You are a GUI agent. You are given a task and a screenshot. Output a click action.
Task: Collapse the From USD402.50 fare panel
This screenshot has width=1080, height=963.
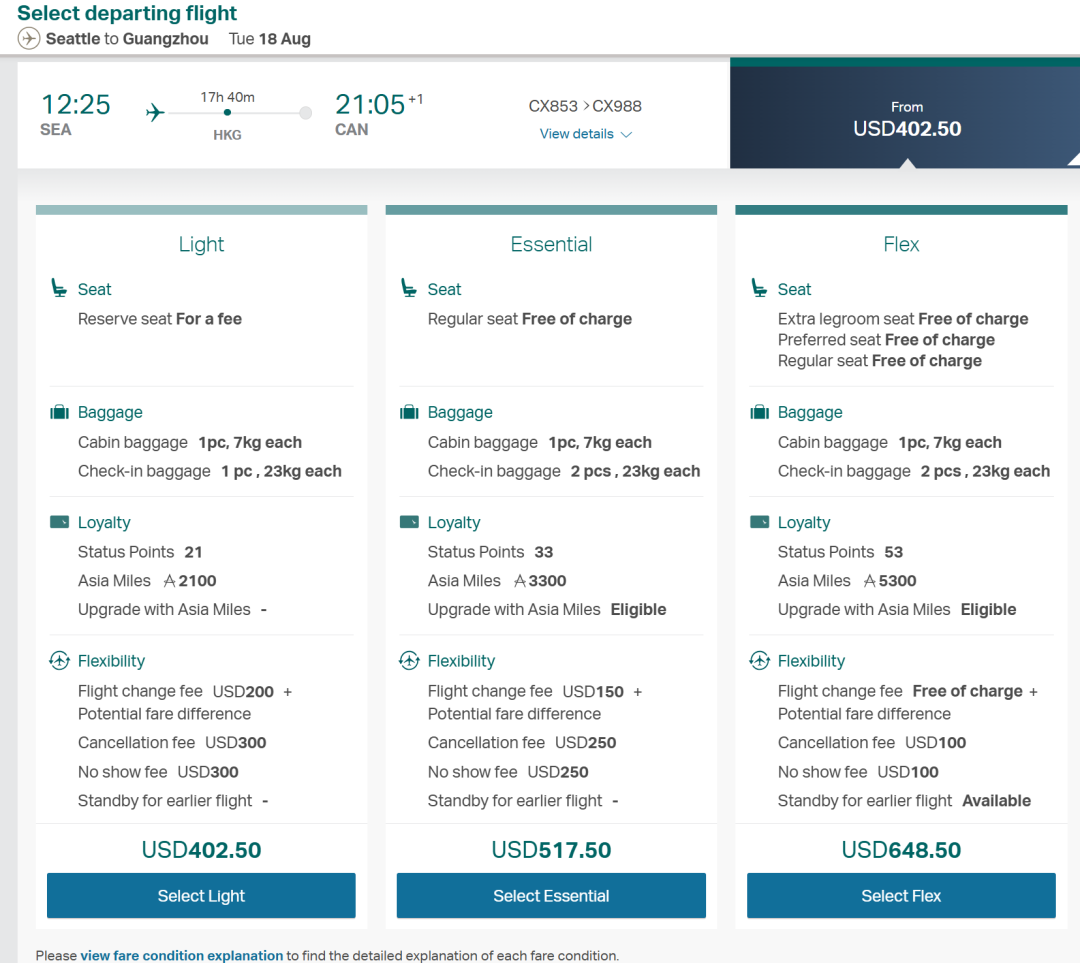(x=905, y=117)
